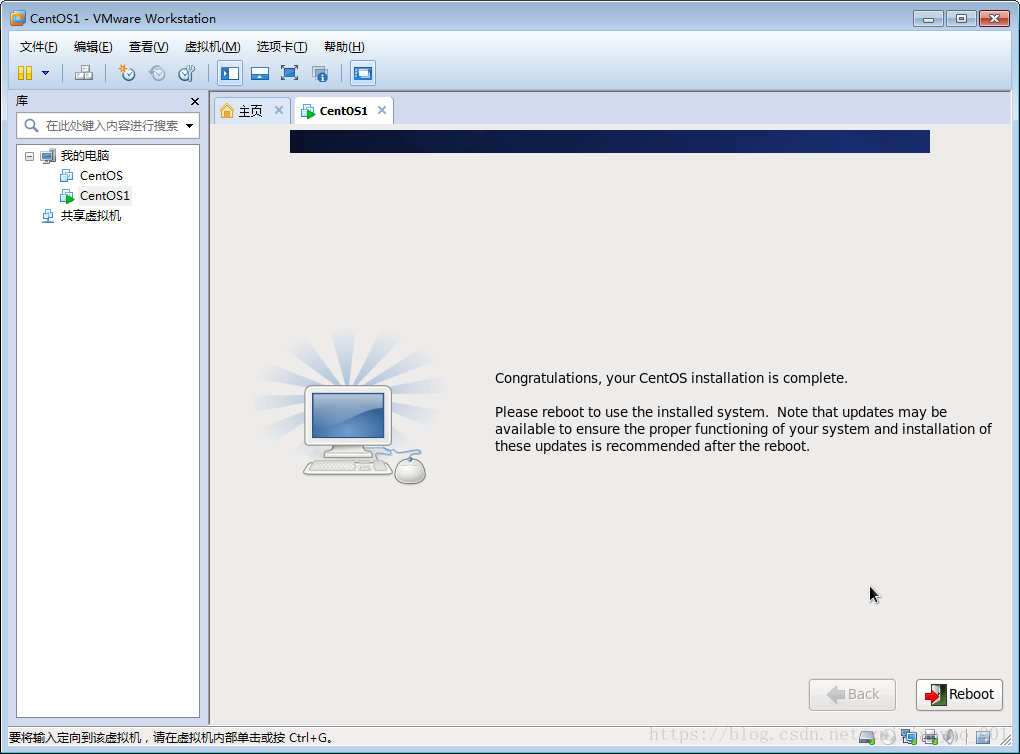The height and width of the screenshot is (754, 1020).
Task: Click the message log status icon
Action: point(983,737)
